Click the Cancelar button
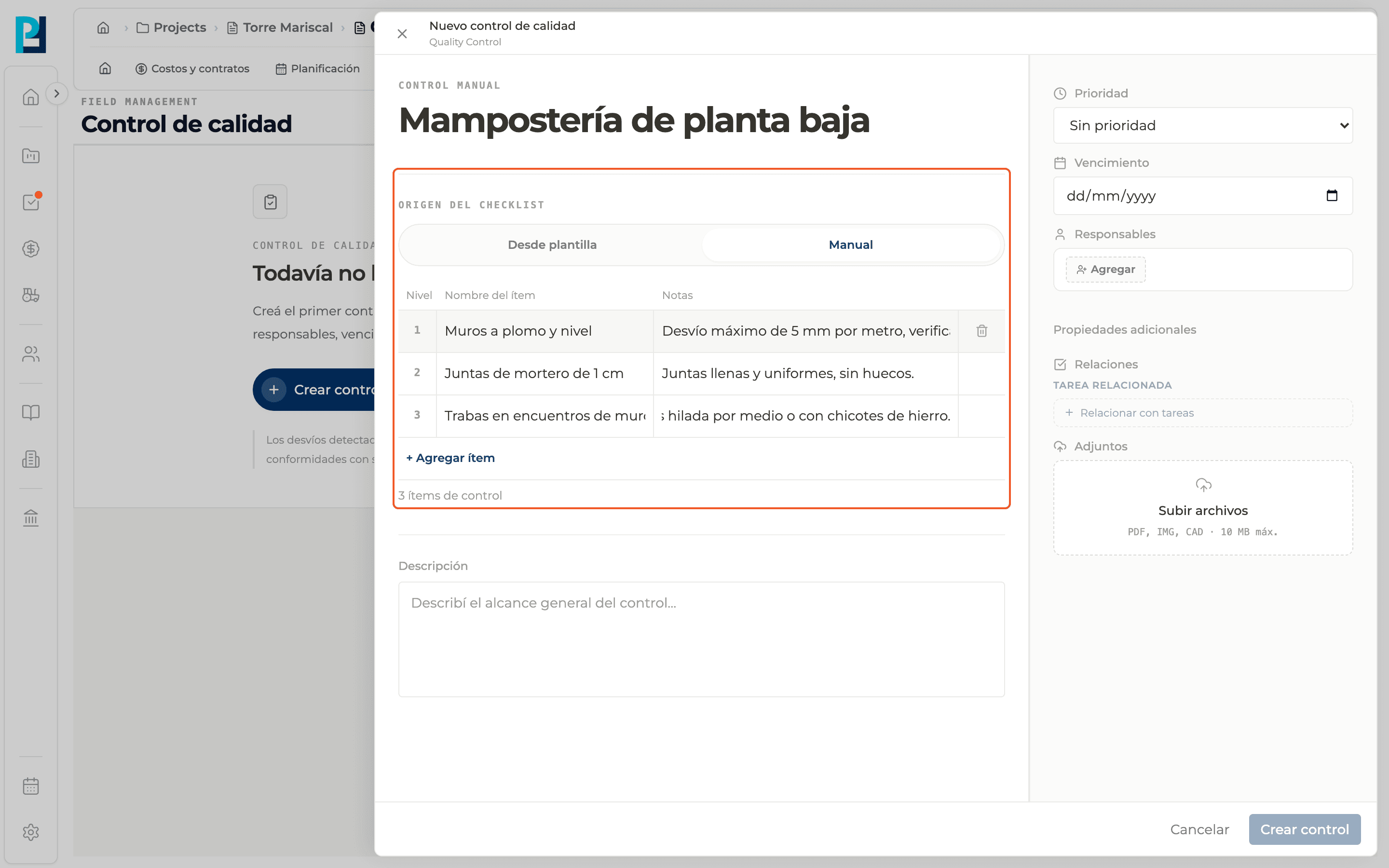Screen dimensions: 1389x868 click(x=1199, y=829)
